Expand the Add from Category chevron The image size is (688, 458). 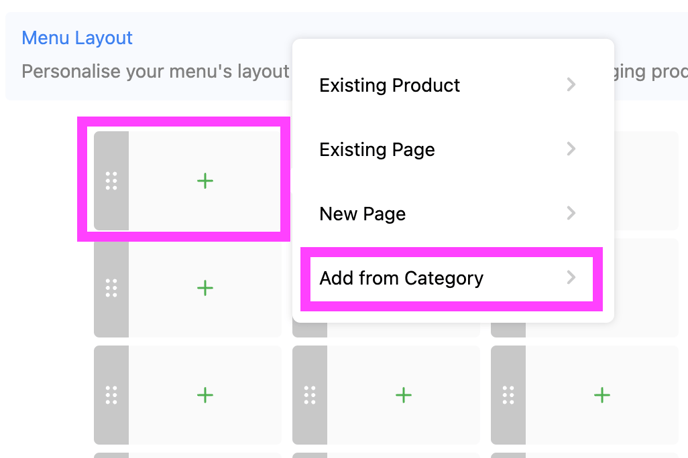pyautogui.click(x=571, y=277)
